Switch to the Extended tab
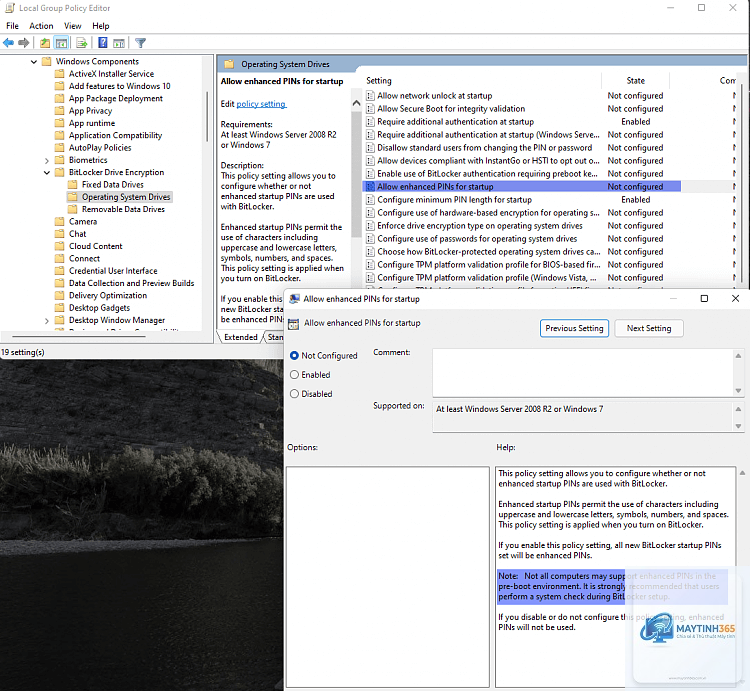Screen dimensions: 750x691 point(241,337)
